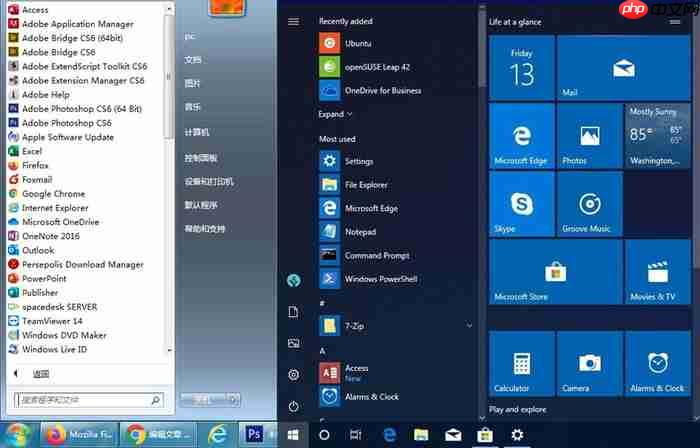
Task: Click the user account avatar in Start sidebar
Action: click(x=293, y=280)
